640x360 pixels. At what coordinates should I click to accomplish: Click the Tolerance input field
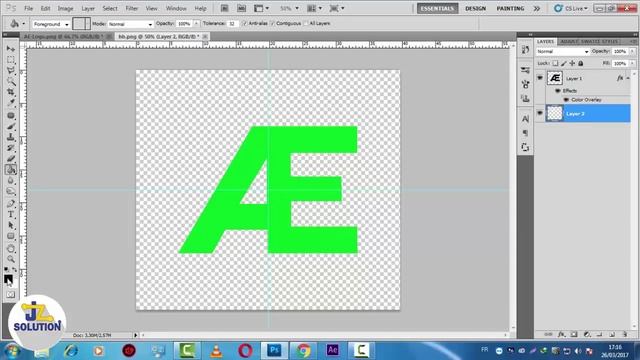[233, 24]
